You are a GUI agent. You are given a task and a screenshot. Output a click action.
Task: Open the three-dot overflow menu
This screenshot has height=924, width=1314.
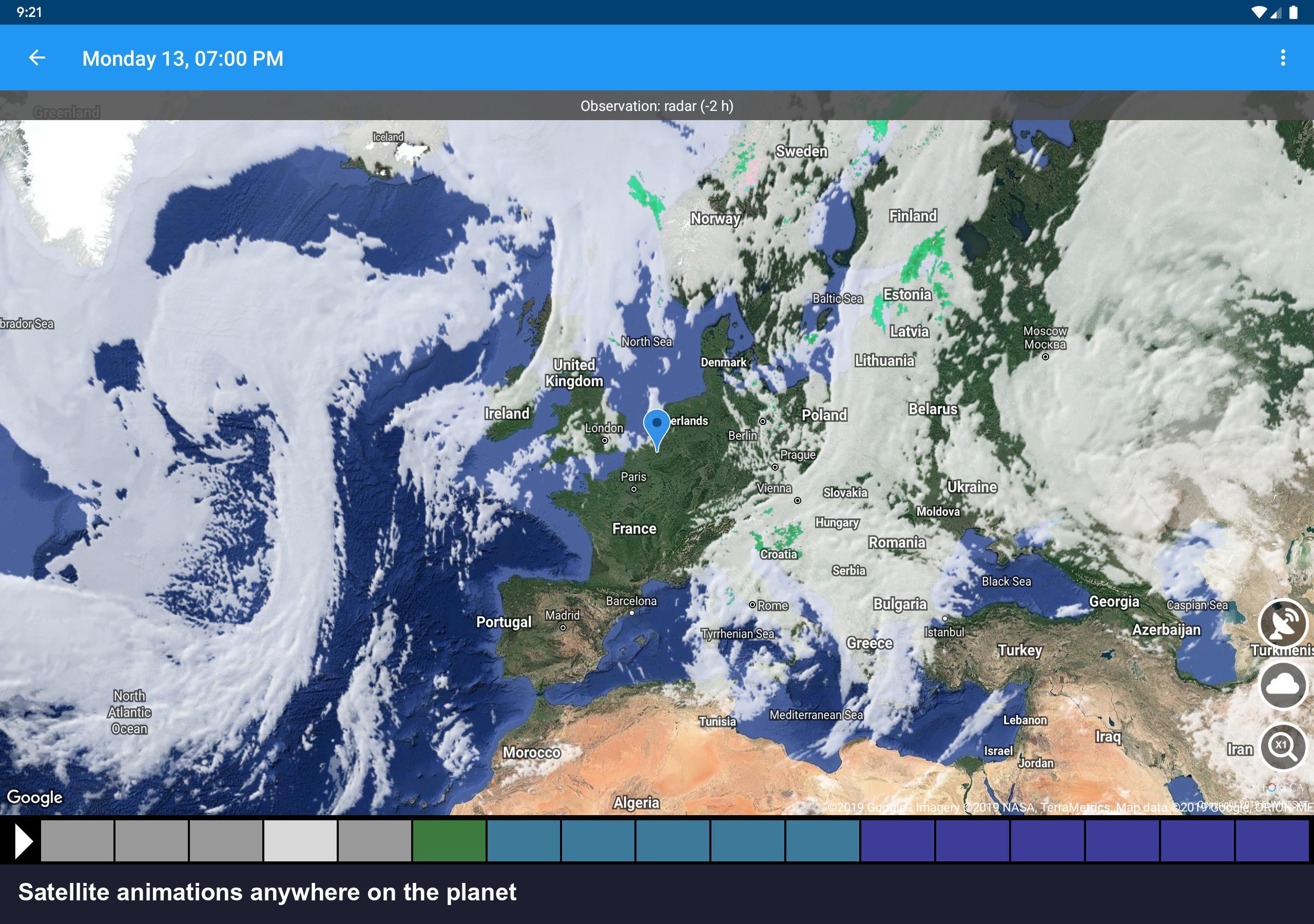click(x=1283, y=58)
